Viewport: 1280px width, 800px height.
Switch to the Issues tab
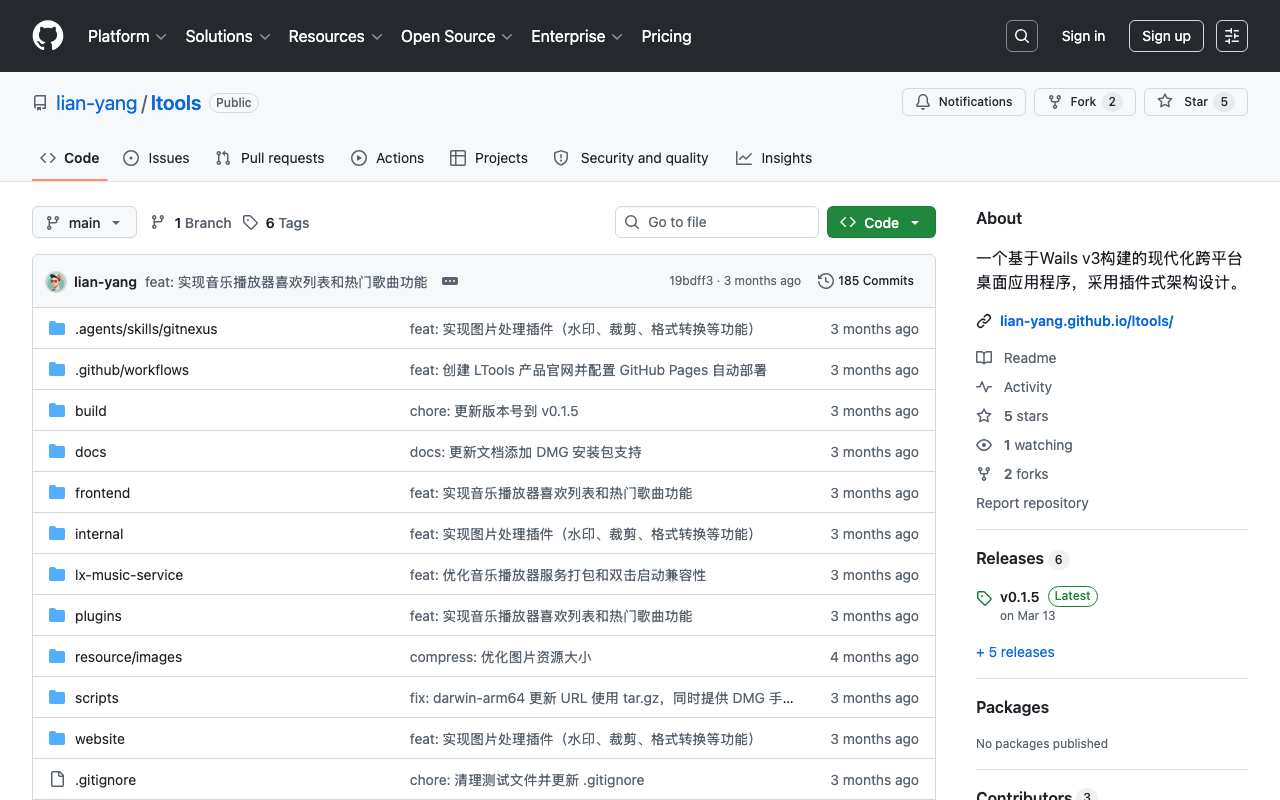[x=156, y=158]
